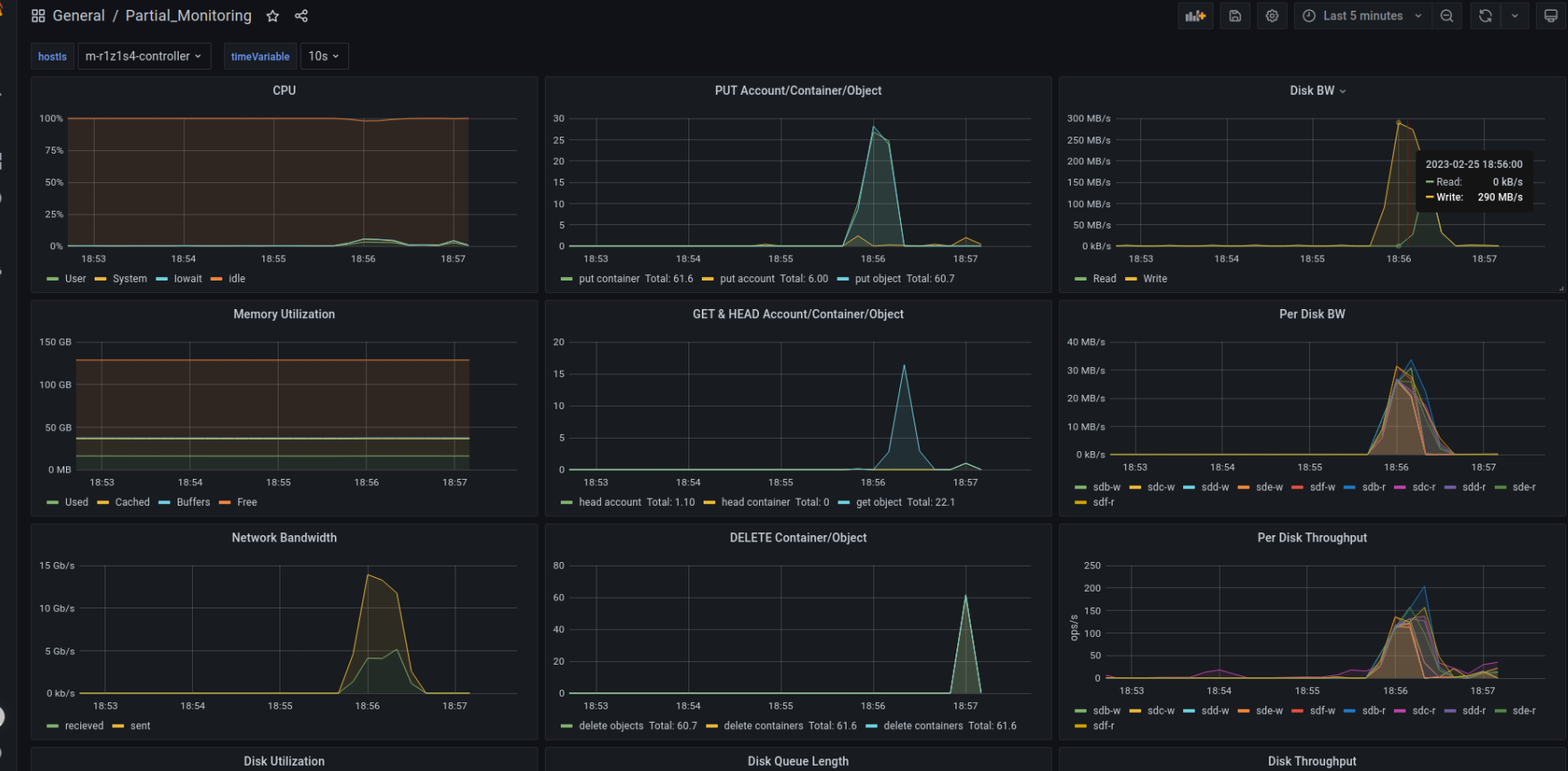Open the Per Disk Throughput panel title menu
The height and width of the screenshot is (771, 1568).
tap(1312, 538)
